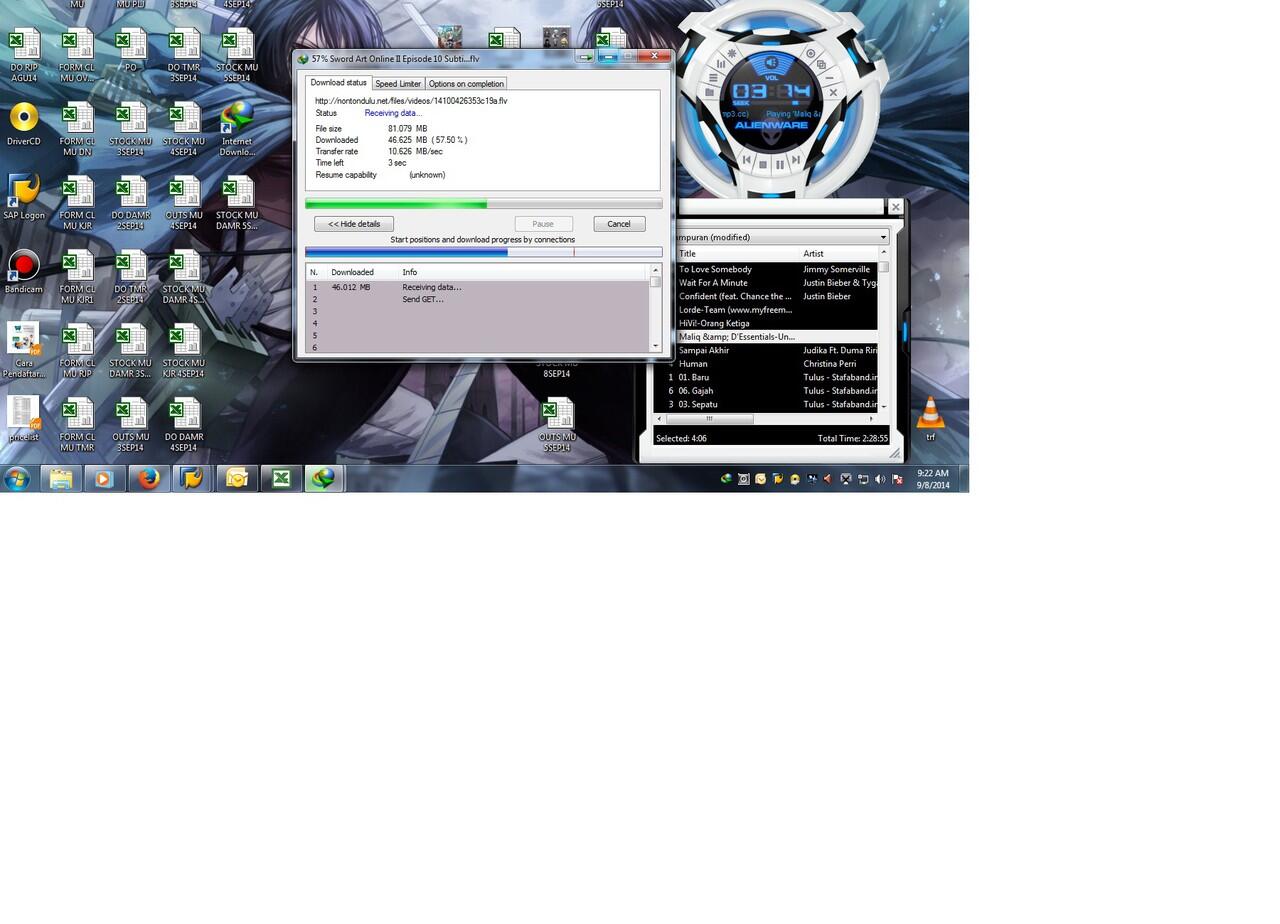Select the DO RJP AGU14 Excel file
The height and width of the screenshot is (924, 1280).
click(23, 55)
